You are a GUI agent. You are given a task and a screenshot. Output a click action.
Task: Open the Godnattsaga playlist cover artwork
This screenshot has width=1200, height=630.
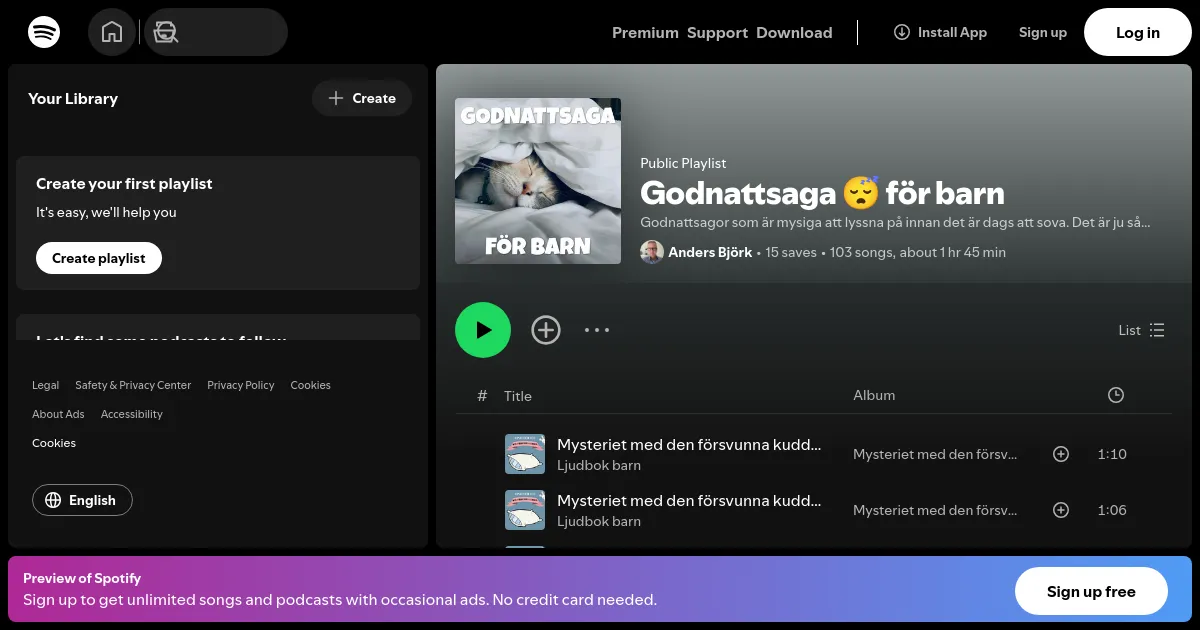pyautogui.click(x=538, y=181)
